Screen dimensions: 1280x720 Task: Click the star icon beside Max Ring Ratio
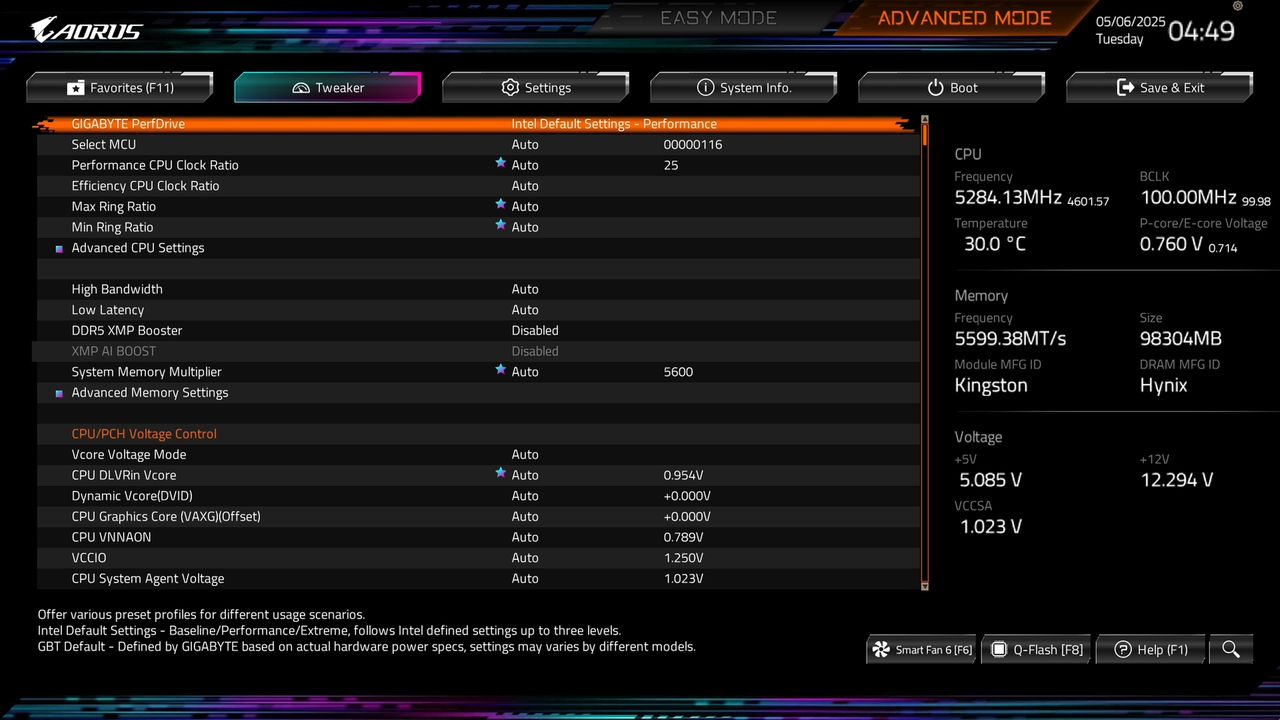click(x=501, y=205)
